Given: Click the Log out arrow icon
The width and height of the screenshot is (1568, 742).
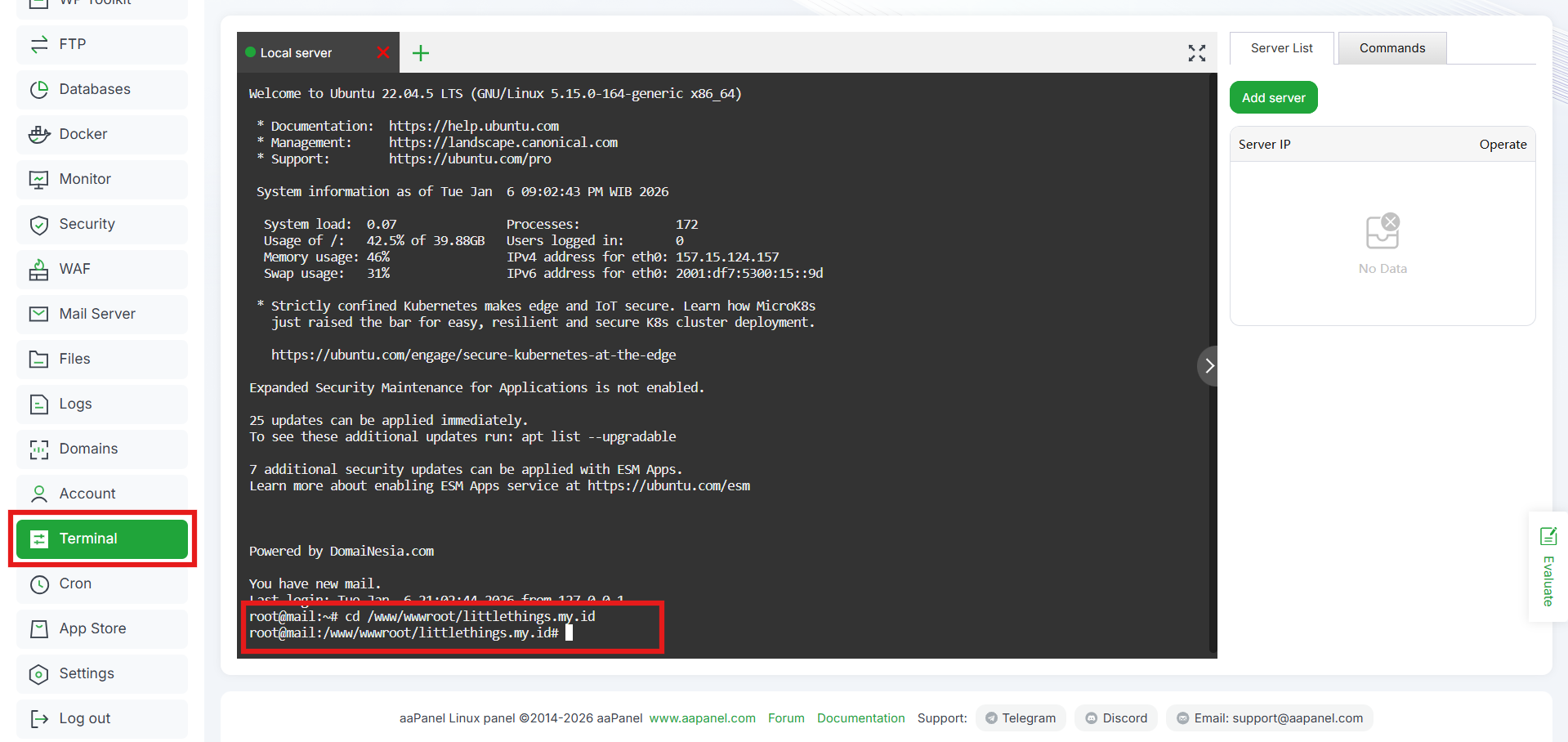Looking at the screenshot, I should tap(39, 718).
